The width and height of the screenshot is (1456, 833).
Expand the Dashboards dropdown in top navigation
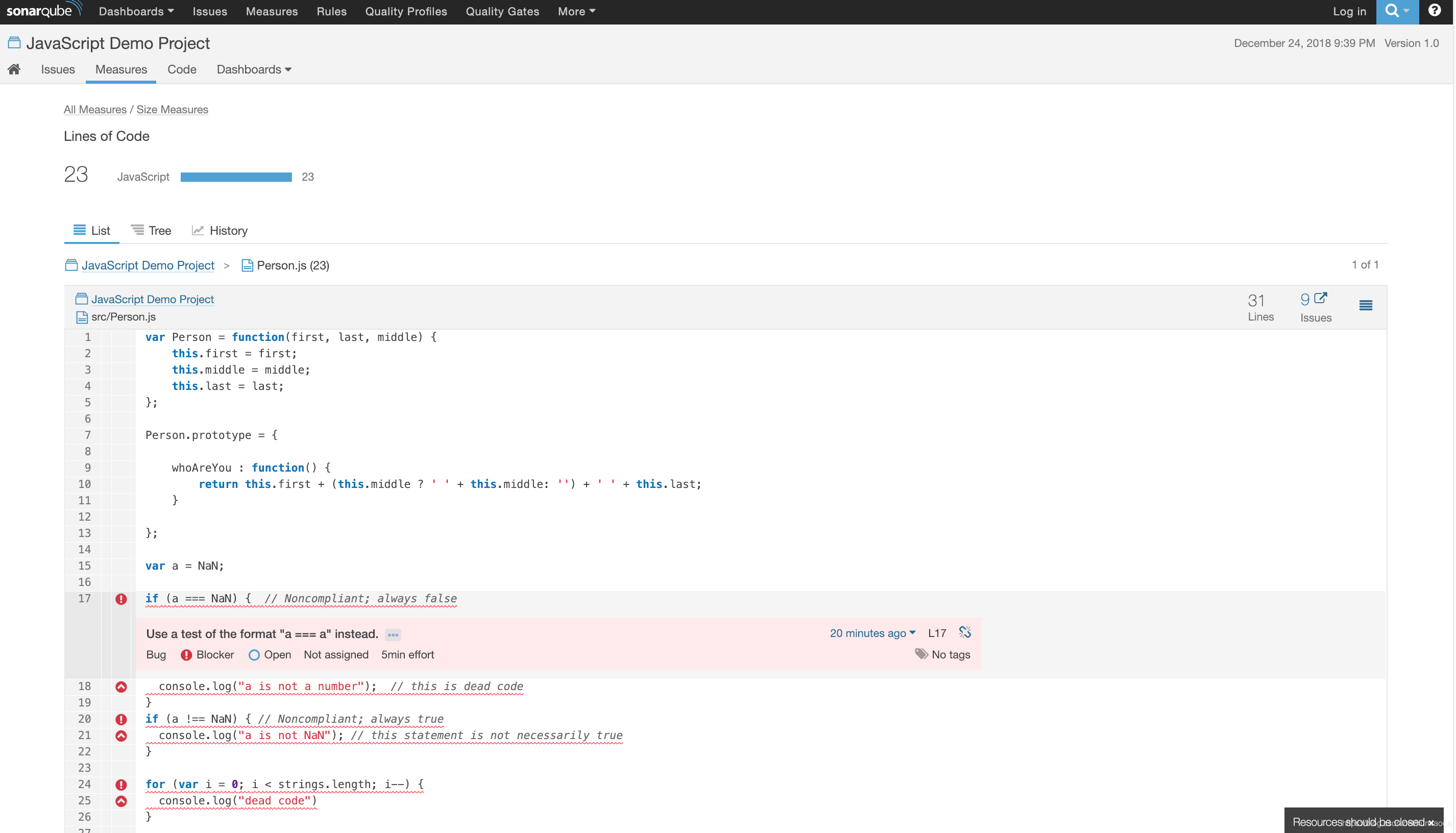point(135,12)
